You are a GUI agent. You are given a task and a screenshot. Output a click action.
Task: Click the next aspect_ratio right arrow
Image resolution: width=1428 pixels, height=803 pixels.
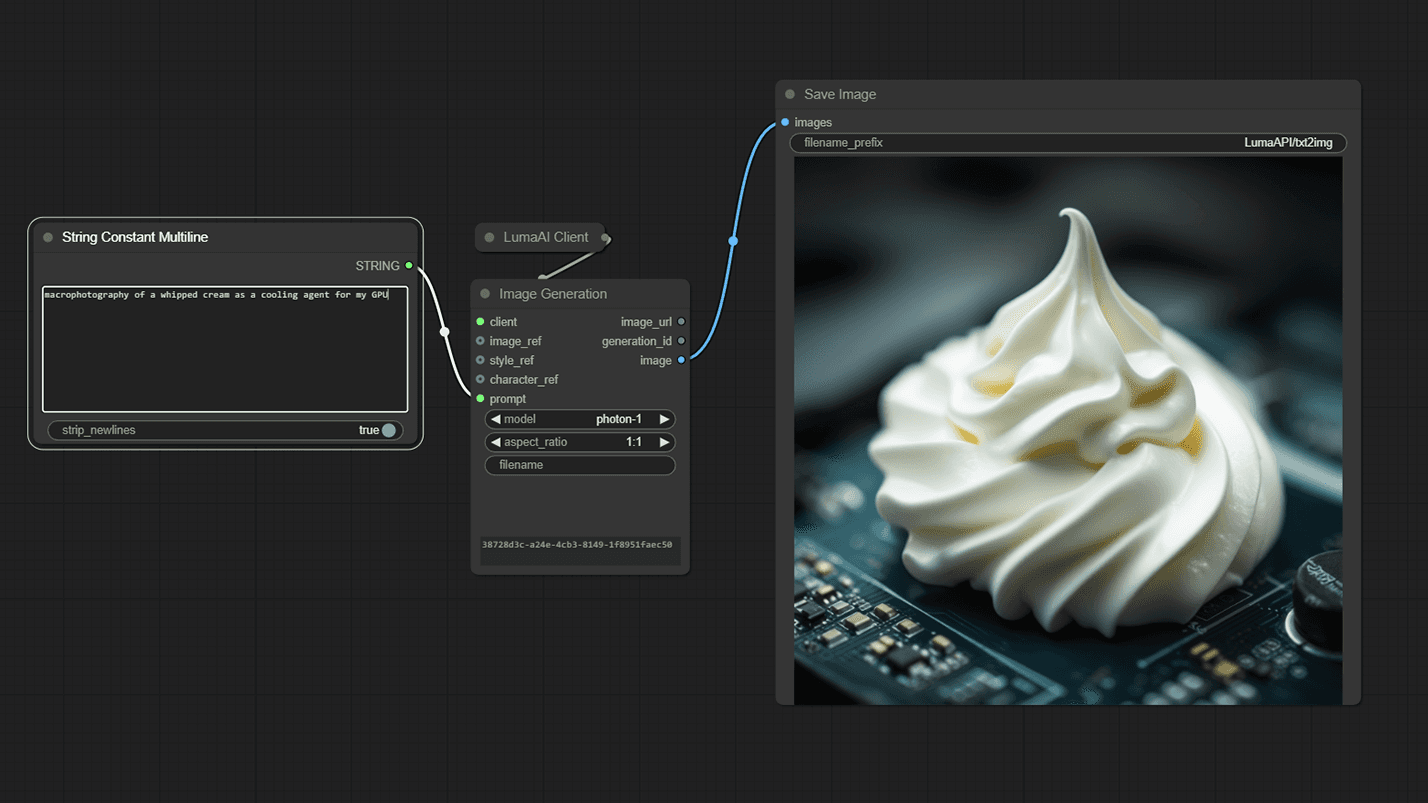(x=664, y=442)
